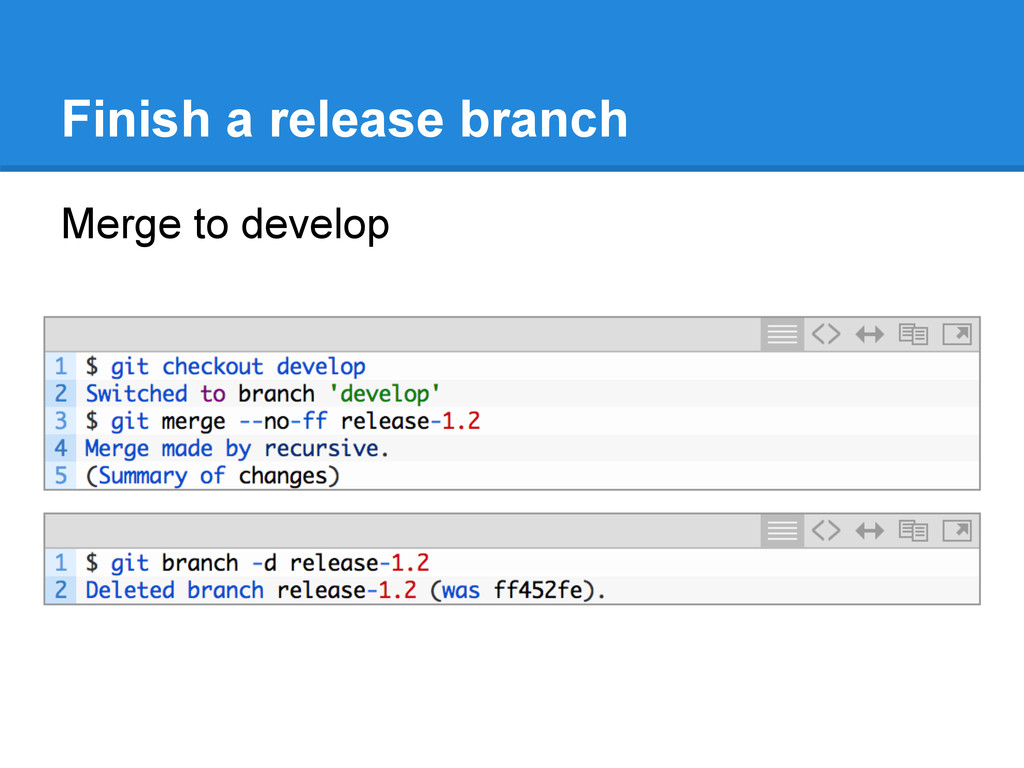
Task: Toggle plain code view in second code block
Action: [x=826, y=530]
